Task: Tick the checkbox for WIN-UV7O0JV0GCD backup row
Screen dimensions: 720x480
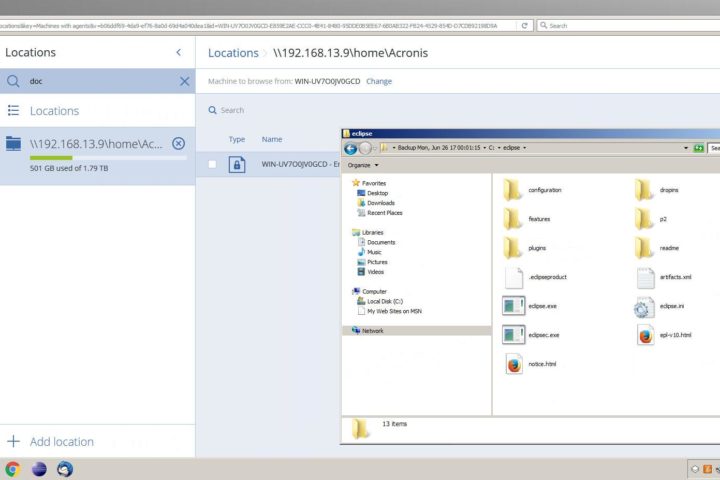Action: tap(212, 164)
